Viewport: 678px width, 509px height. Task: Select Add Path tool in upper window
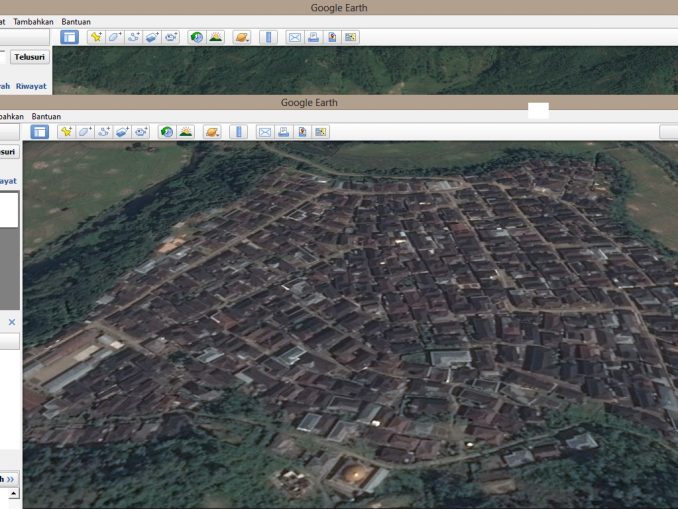(x=133, y=37)
